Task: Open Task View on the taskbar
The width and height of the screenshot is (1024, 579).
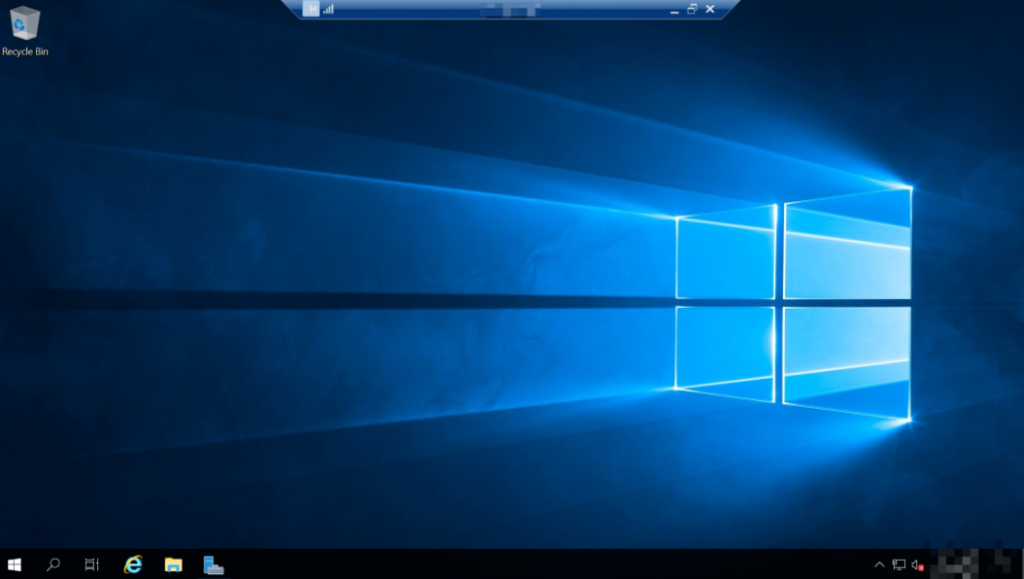Action: pyautogui.click(x=91, y=565)
